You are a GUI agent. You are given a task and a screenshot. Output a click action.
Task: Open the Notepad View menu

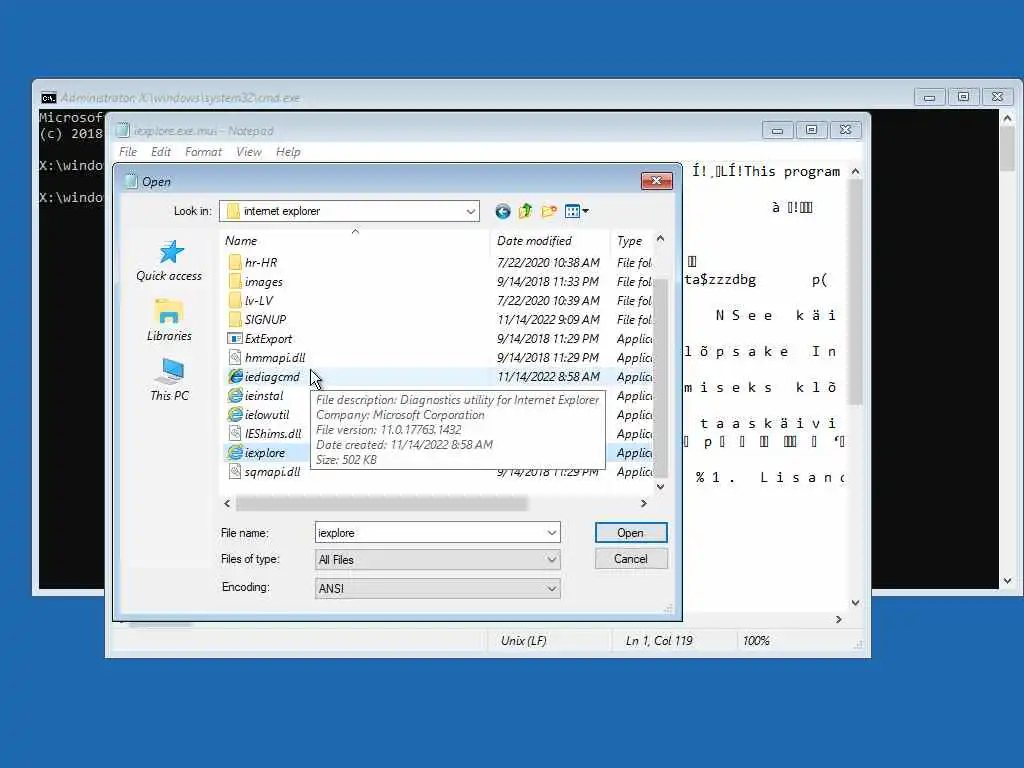249,152
